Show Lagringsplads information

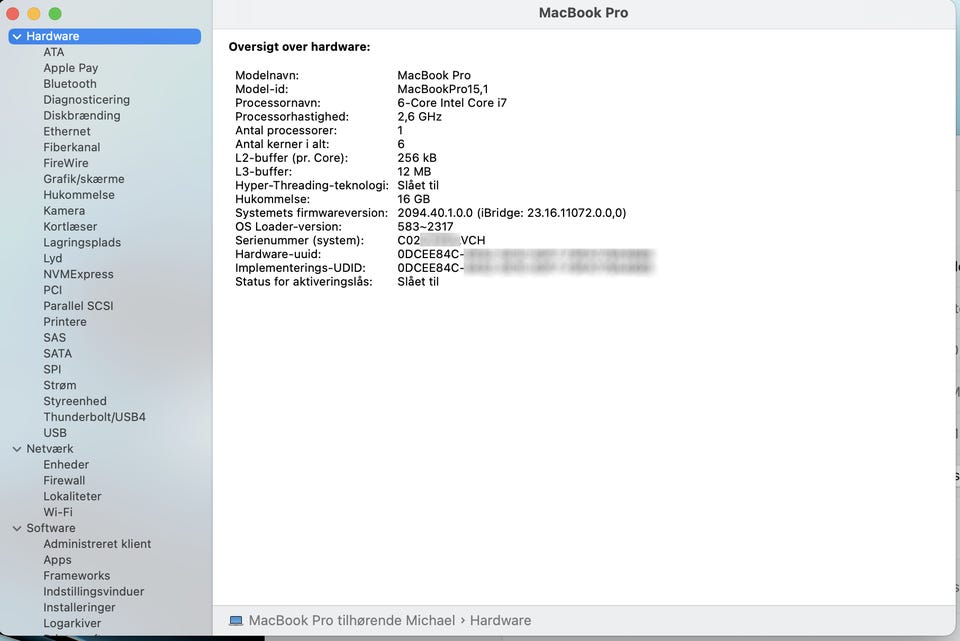[82, 243]
